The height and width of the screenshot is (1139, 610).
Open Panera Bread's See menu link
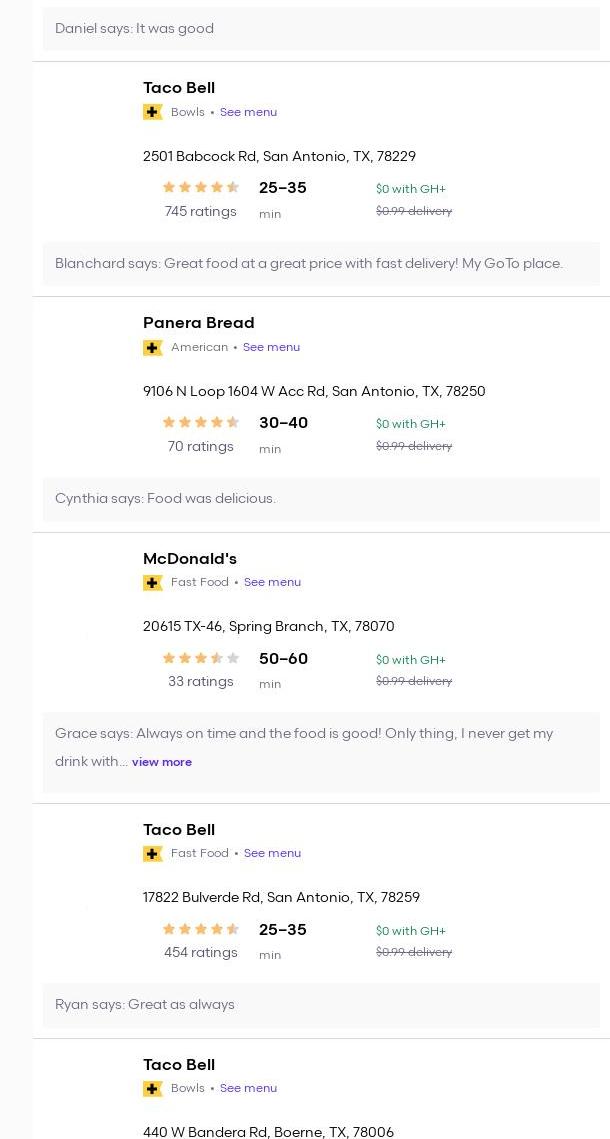point(271,347)
